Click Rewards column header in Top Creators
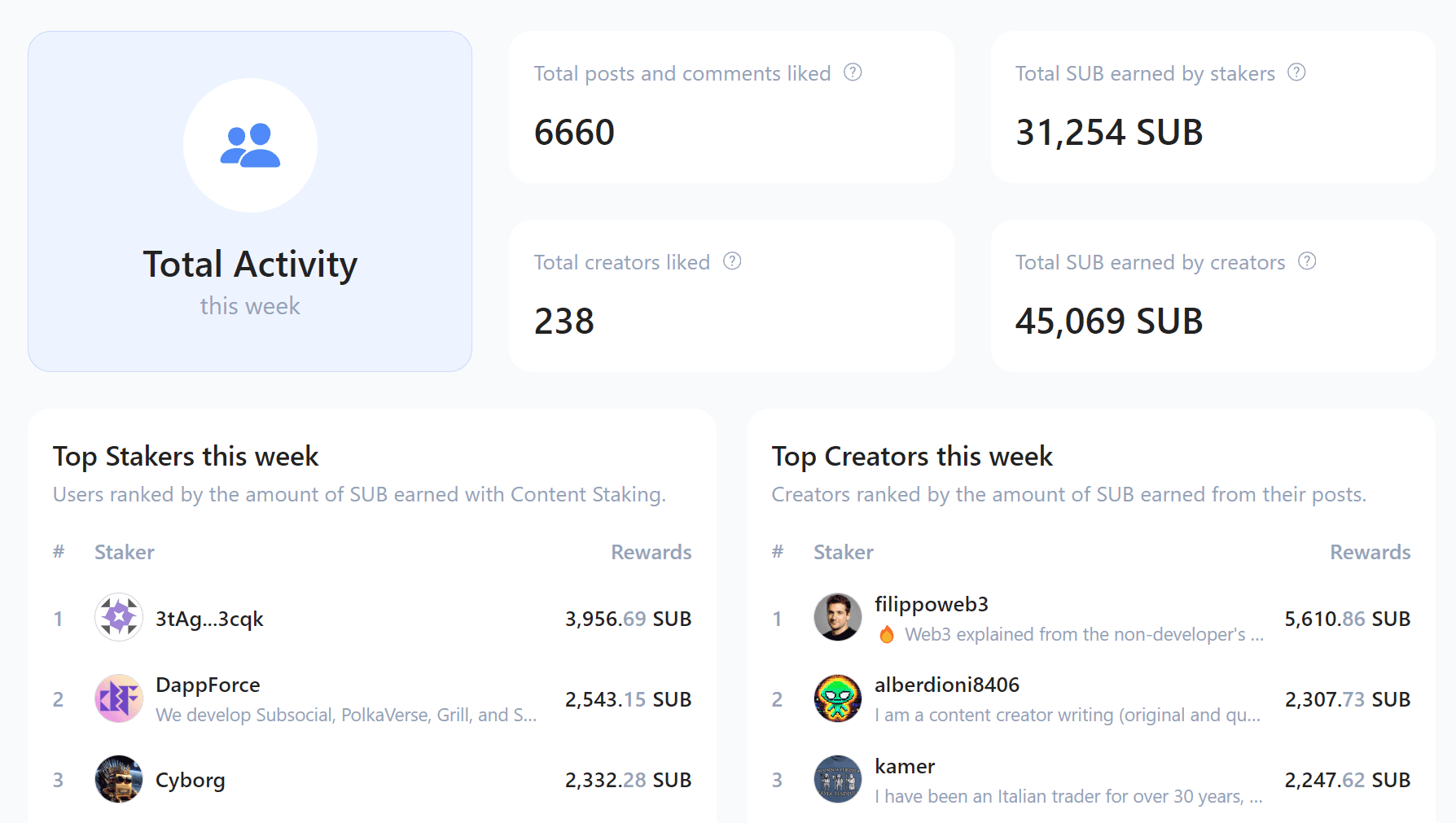 pyautogui.click(x=1370, y=552)
